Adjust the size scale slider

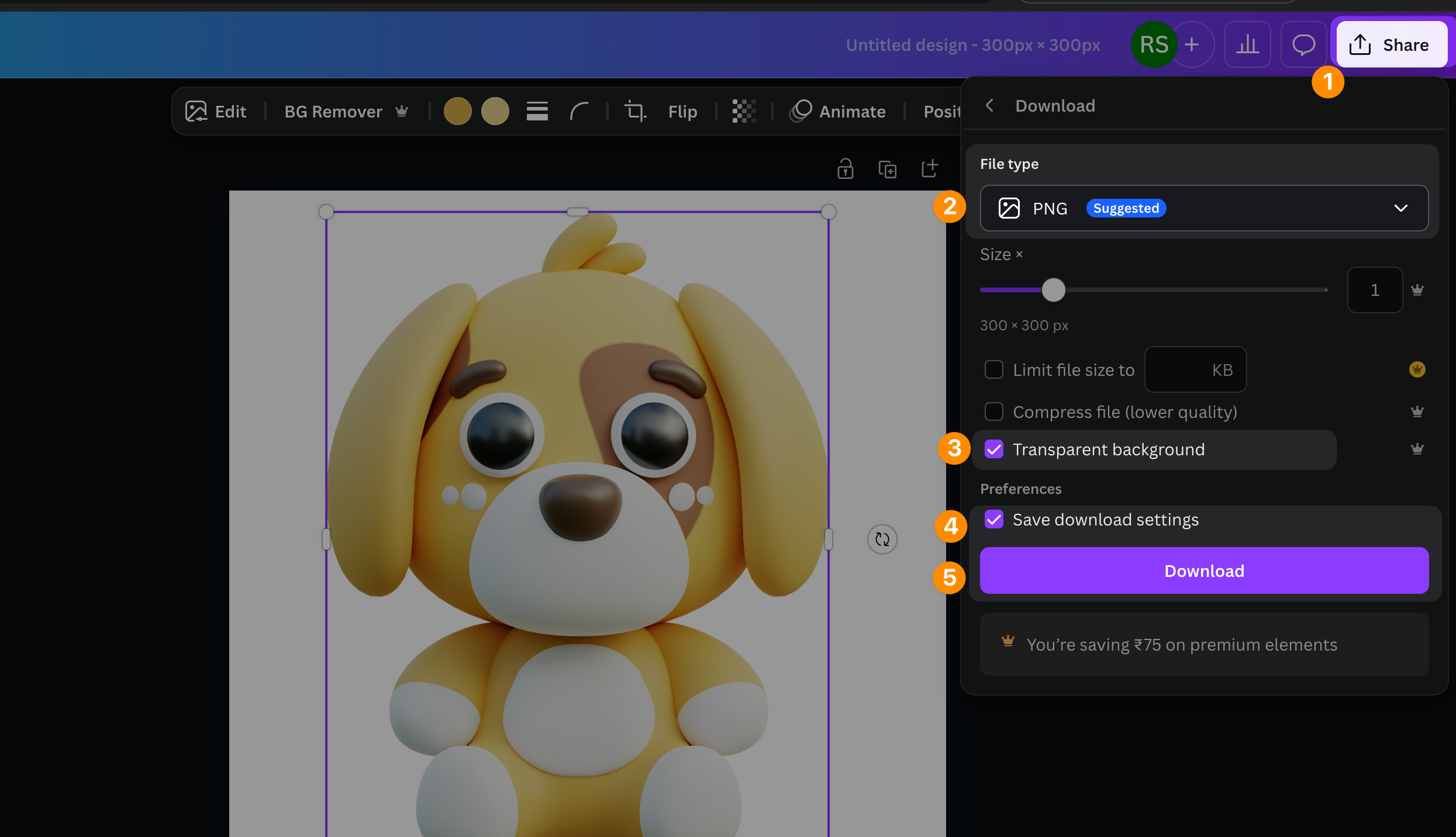click(1054, 290)
